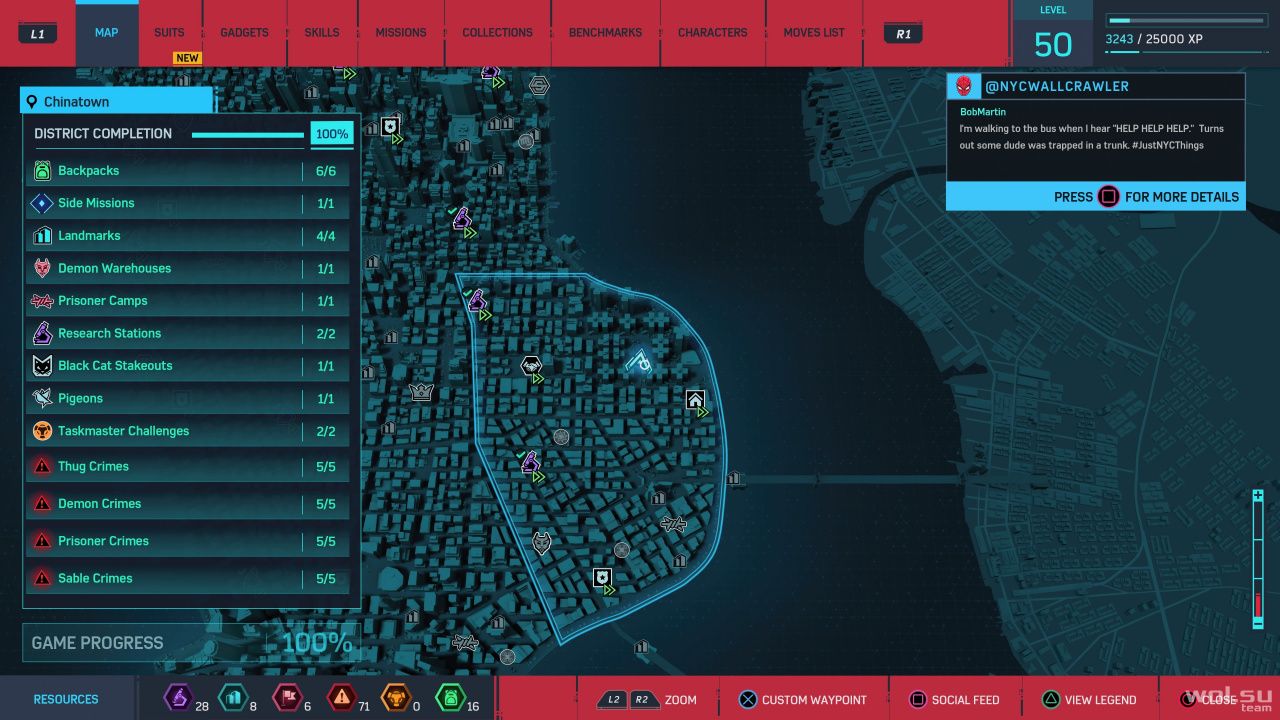Go to the Missions tab
Viewport: 1280px width, 720px height.
[401, 33]
